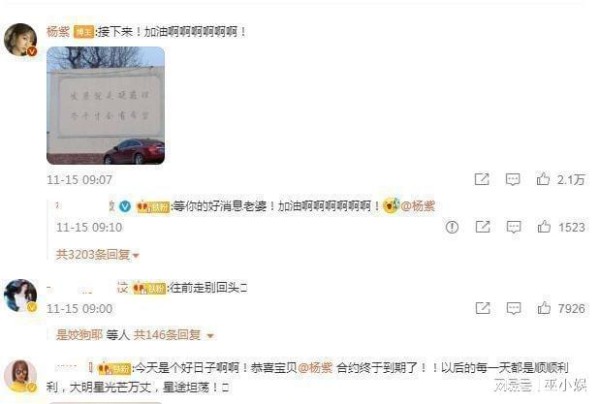
Task: Open 杨紫's avatar picture
Action: (20, 39)
